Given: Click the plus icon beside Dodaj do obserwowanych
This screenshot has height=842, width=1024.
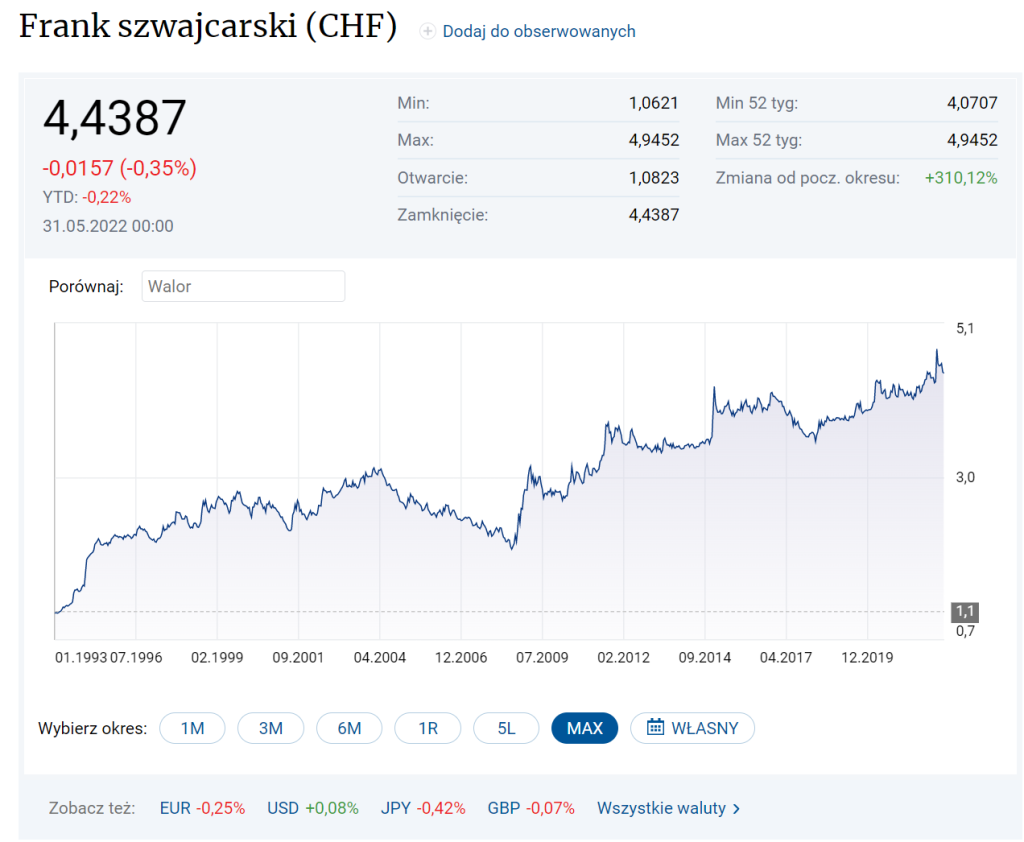Looking at the screenshot, I should [x=427, y=32].
